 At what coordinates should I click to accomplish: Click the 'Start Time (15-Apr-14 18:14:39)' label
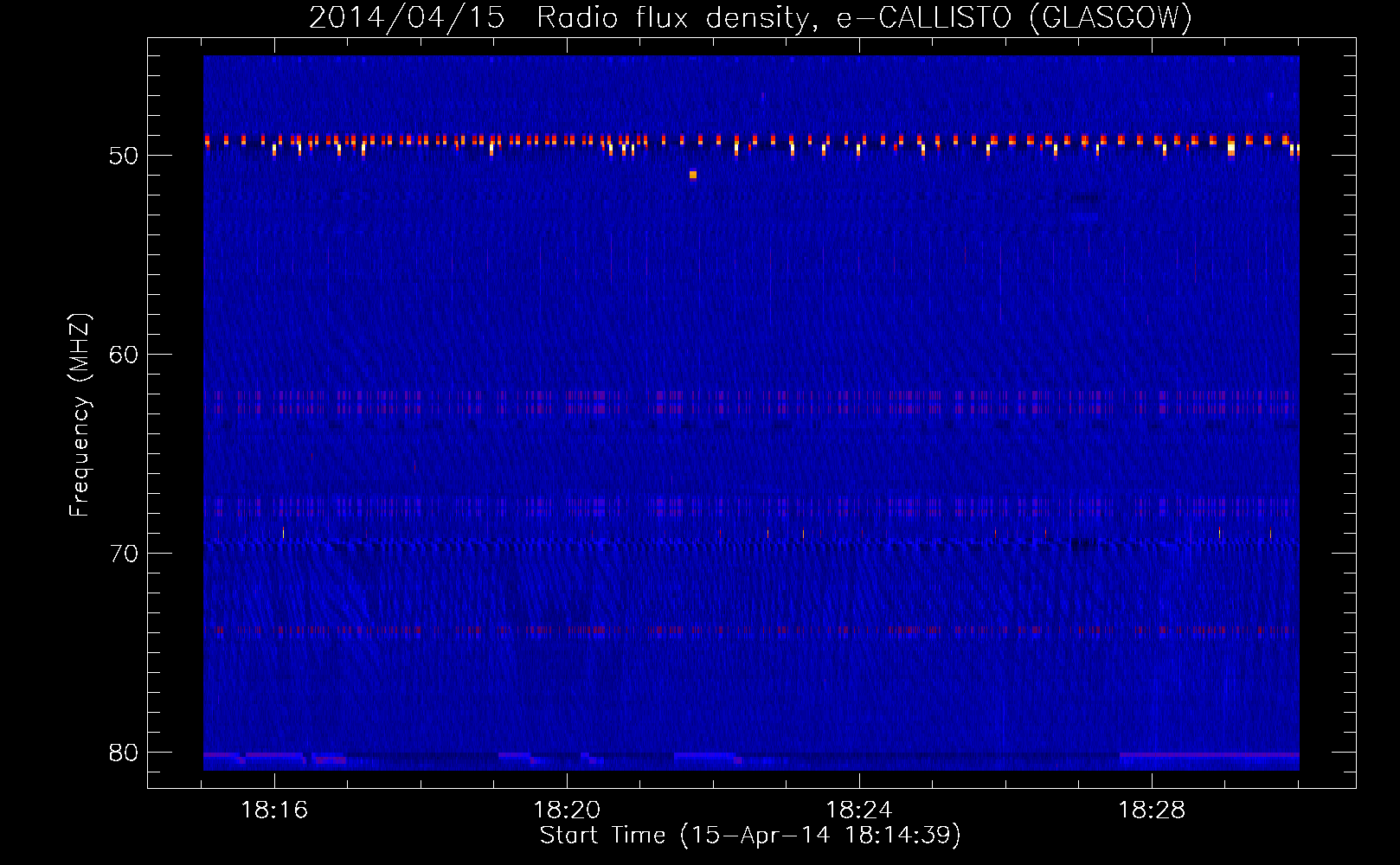(x=750, y=835)
